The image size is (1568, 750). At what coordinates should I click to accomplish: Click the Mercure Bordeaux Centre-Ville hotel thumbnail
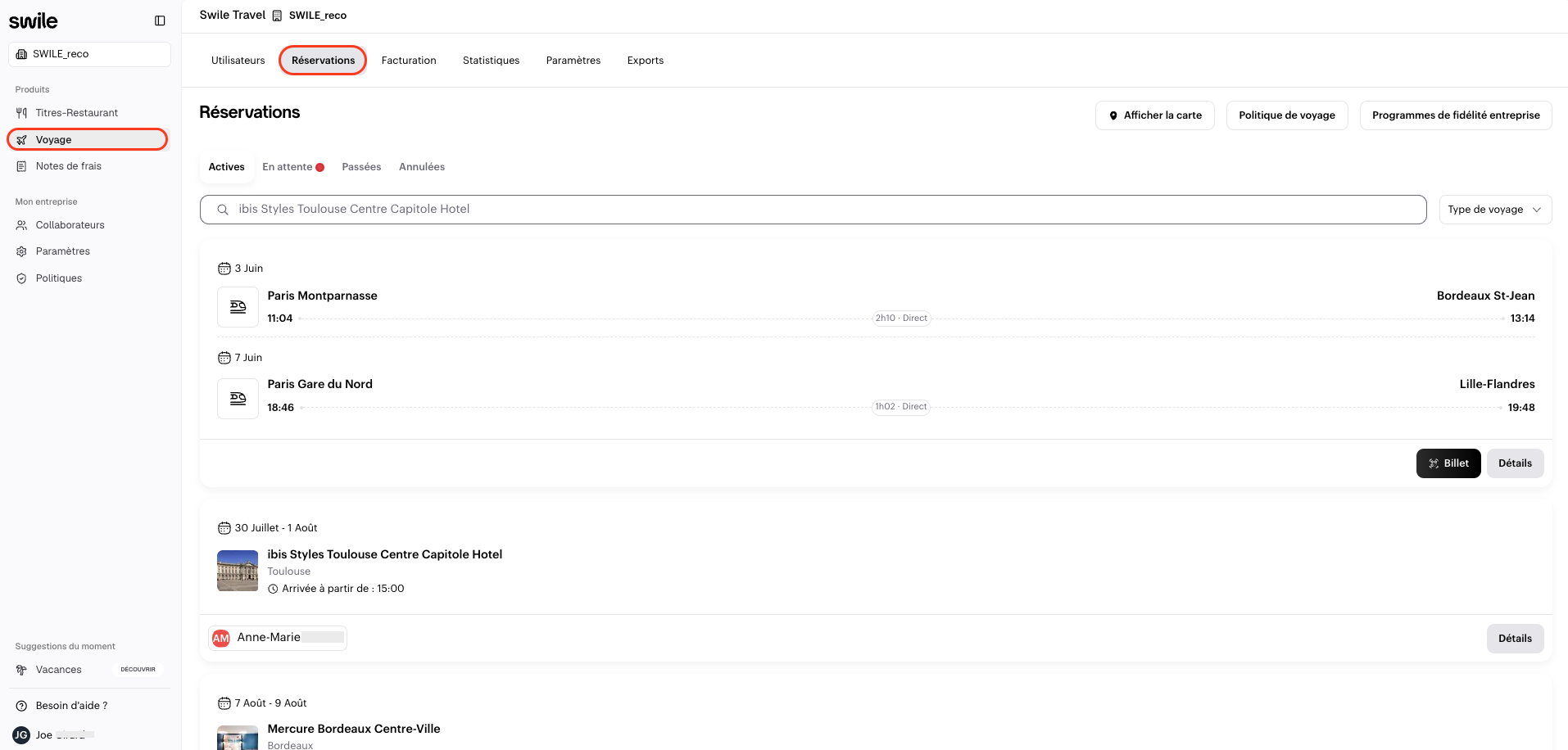point(238,738)
